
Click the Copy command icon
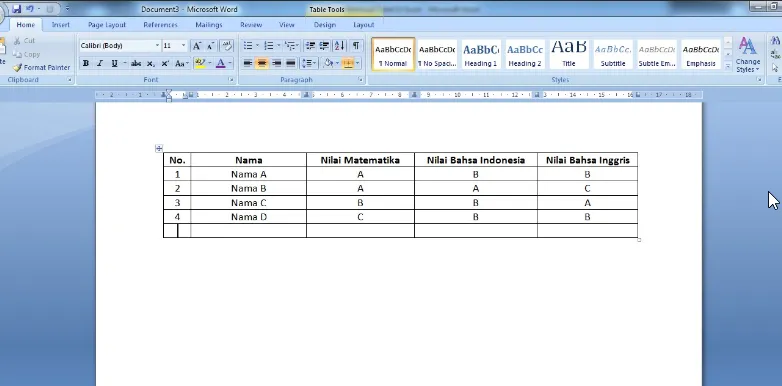(x=17, y=54)
